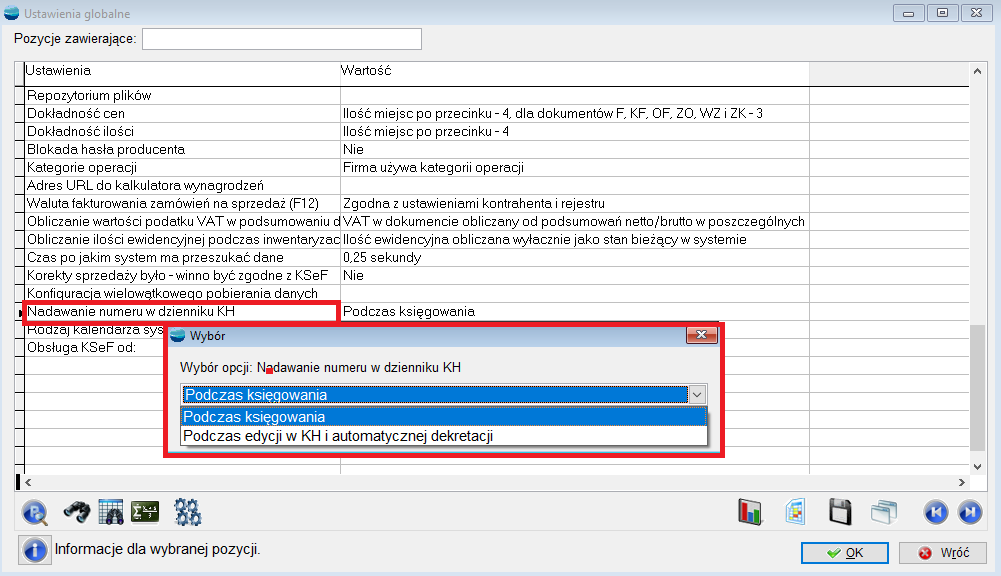
Task: Close the Wybór dialog
Action: [x=700, y=336]
